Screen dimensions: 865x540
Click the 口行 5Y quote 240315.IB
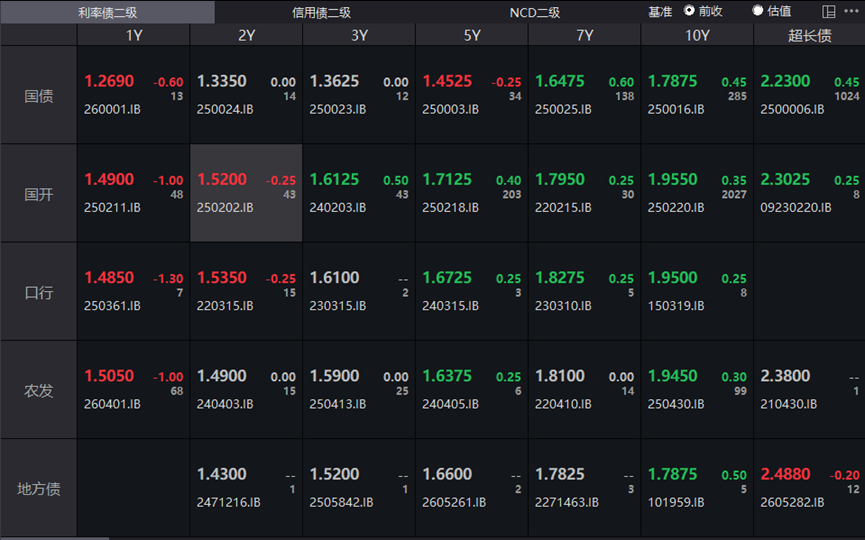pos(471,291)
